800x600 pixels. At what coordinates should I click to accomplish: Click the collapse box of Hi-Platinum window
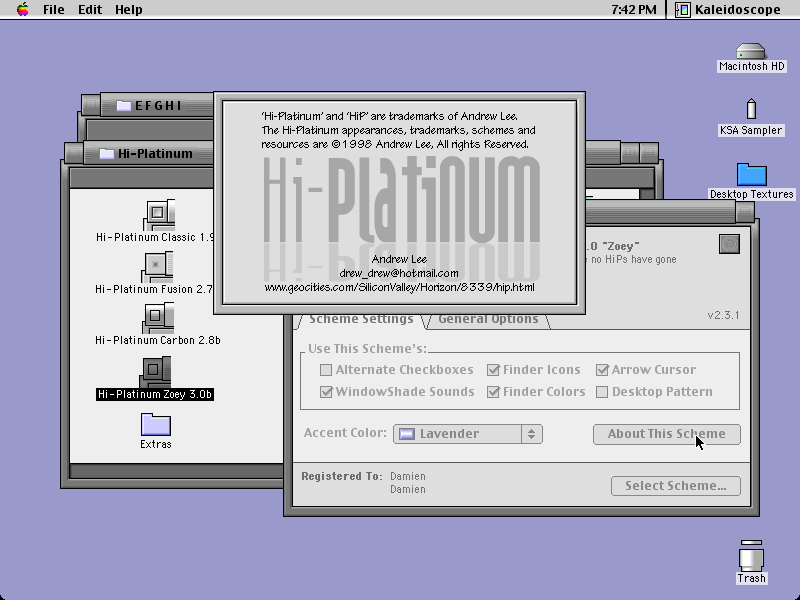pyautogui.click(x=649, y=153)
